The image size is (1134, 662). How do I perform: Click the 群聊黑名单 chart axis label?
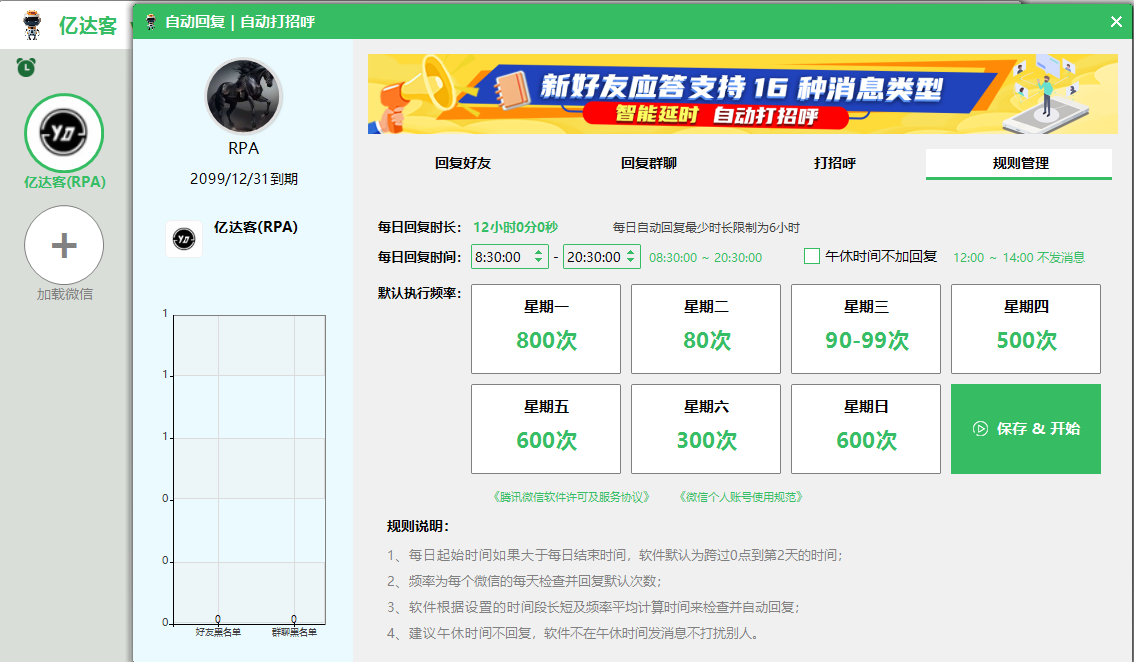[x=294, y=632]
